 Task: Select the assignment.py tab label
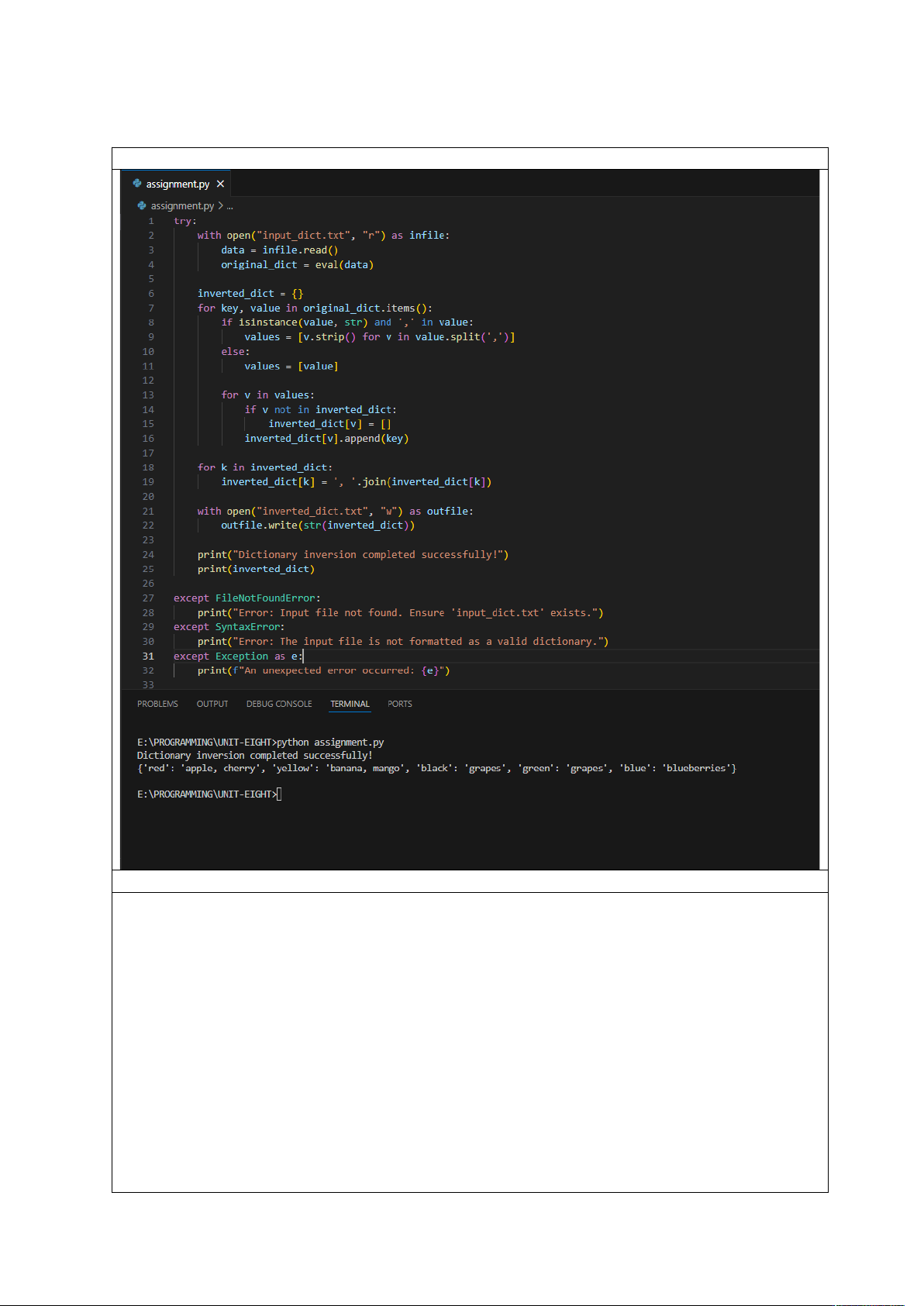click(178, 184)
